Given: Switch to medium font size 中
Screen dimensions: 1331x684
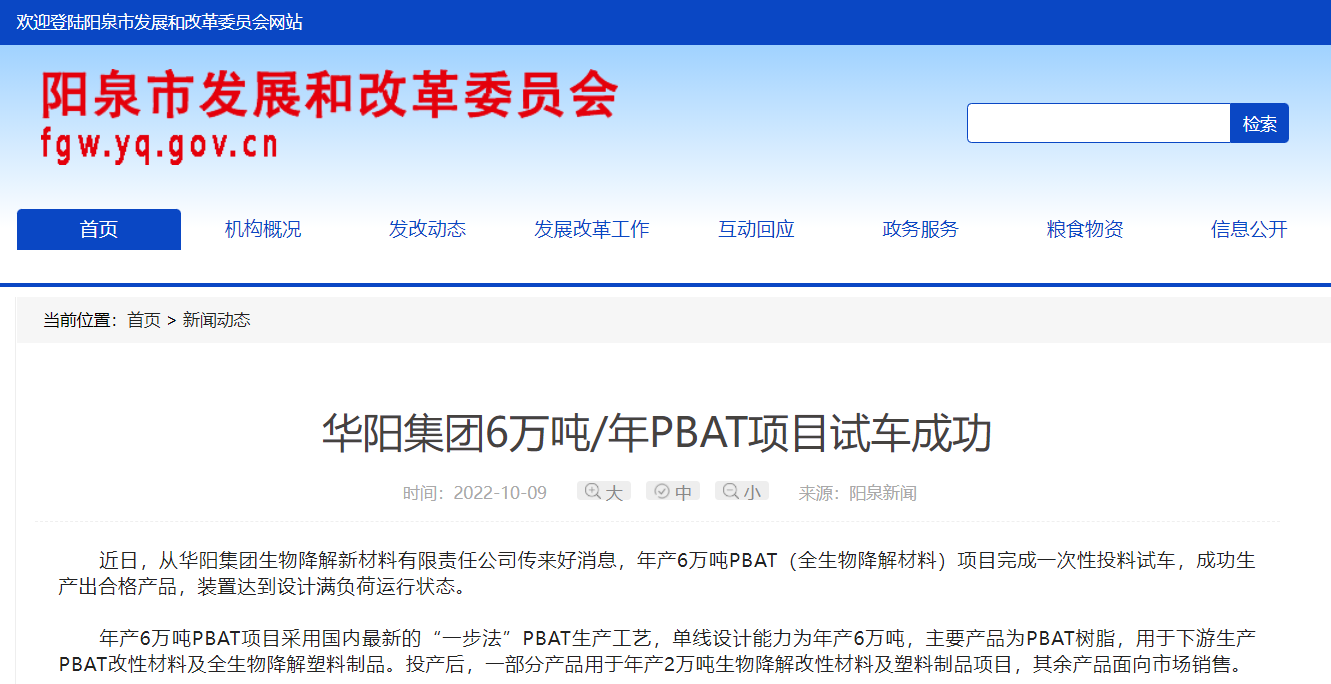Looking at the screenshot, I should point(673,490).
